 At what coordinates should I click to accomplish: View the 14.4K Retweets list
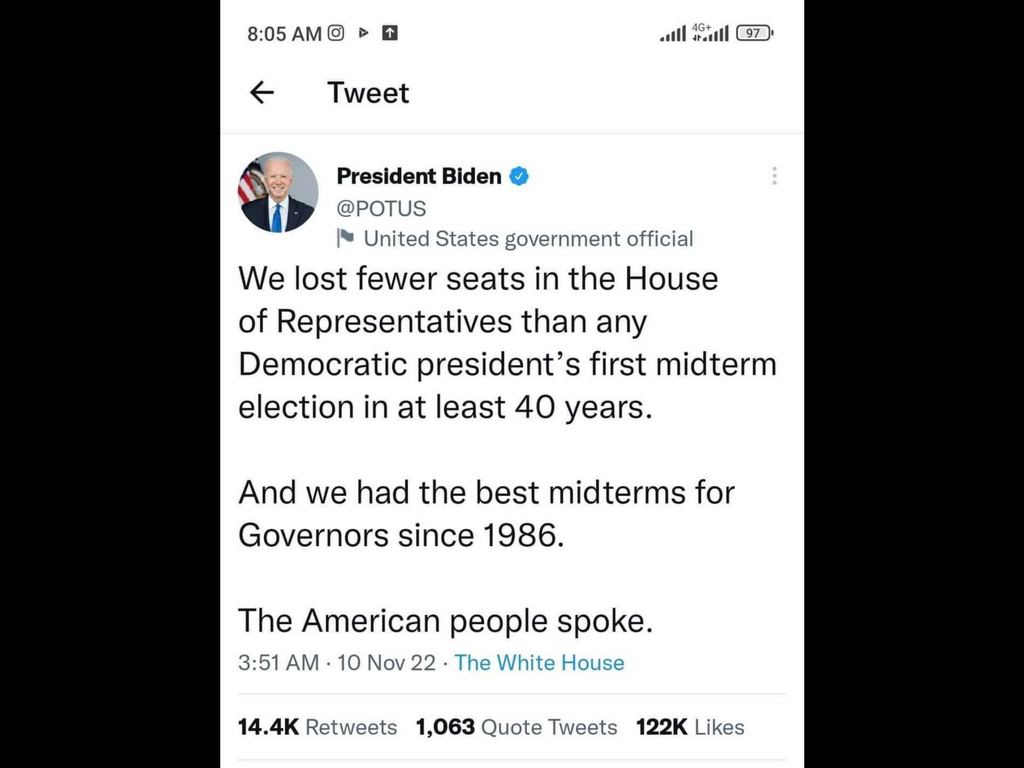pyautogui.click(x=317, y=727)
